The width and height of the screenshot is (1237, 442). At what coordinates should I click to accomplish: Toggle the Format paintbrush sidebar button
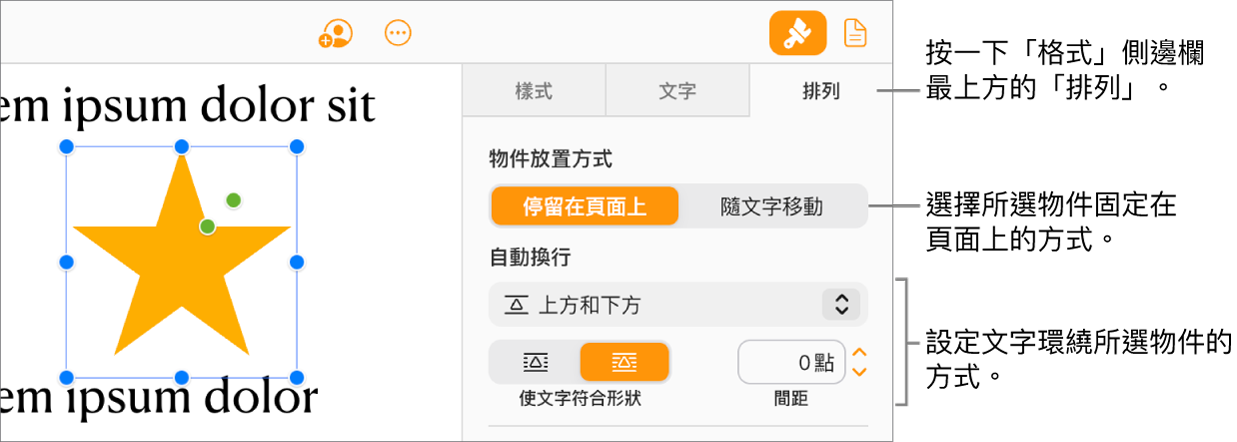coord(797,34)
